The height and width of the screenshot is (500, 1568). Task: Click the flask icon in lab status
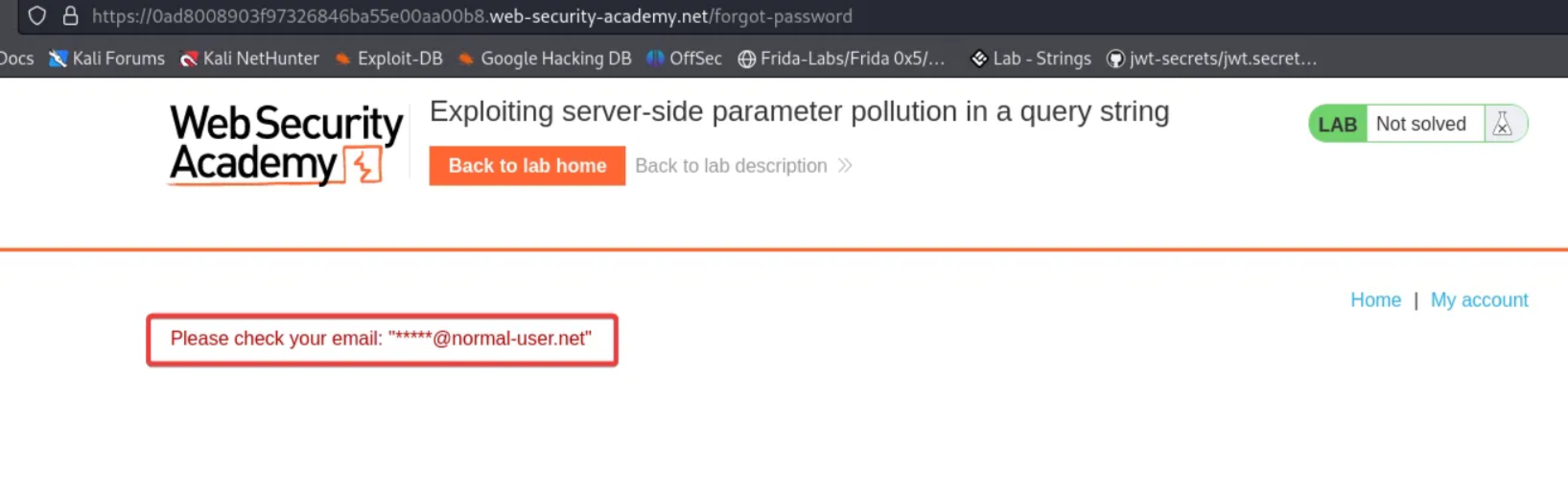(1502, 124)
